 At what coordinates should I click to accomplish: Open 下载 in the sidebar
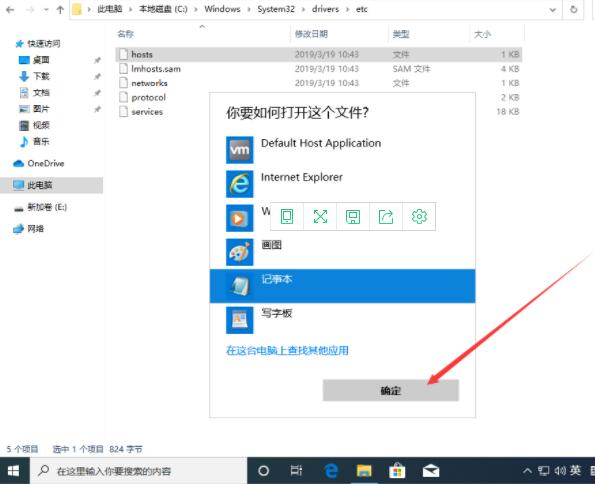pyautogui.click(x=34, y=76)
